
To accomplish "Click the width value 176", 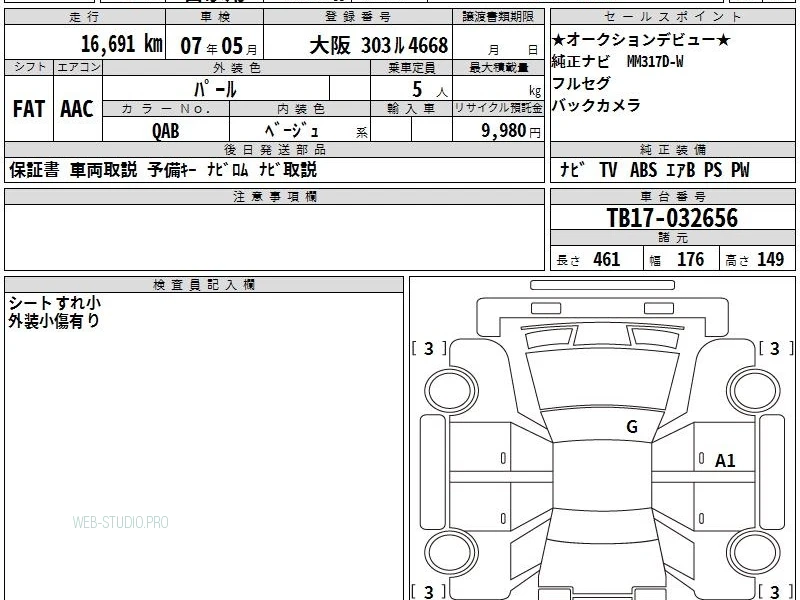I will pyautogui.click(x=690, y=259).
